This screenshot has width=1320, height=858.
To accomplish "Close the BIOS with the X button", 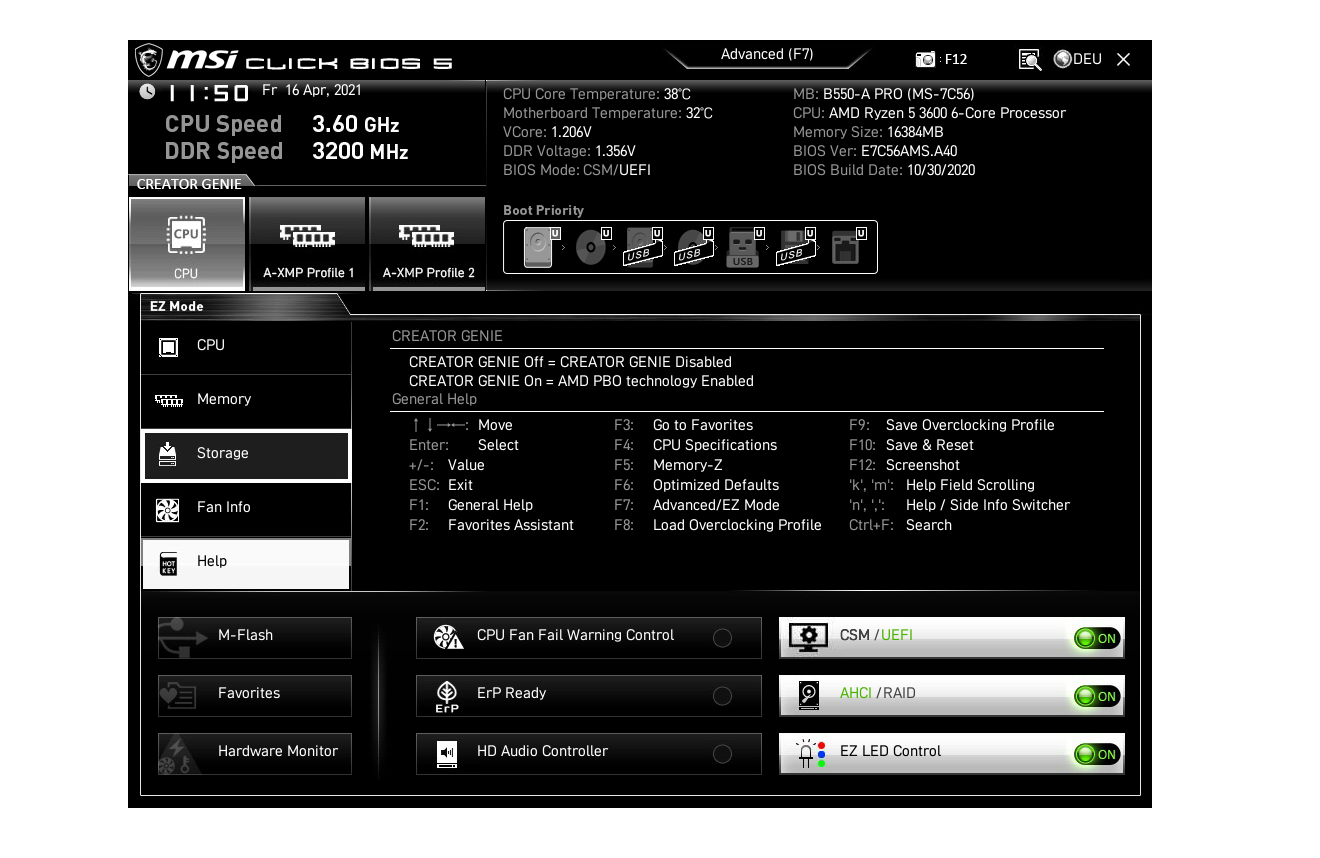I will point(1123,60).
